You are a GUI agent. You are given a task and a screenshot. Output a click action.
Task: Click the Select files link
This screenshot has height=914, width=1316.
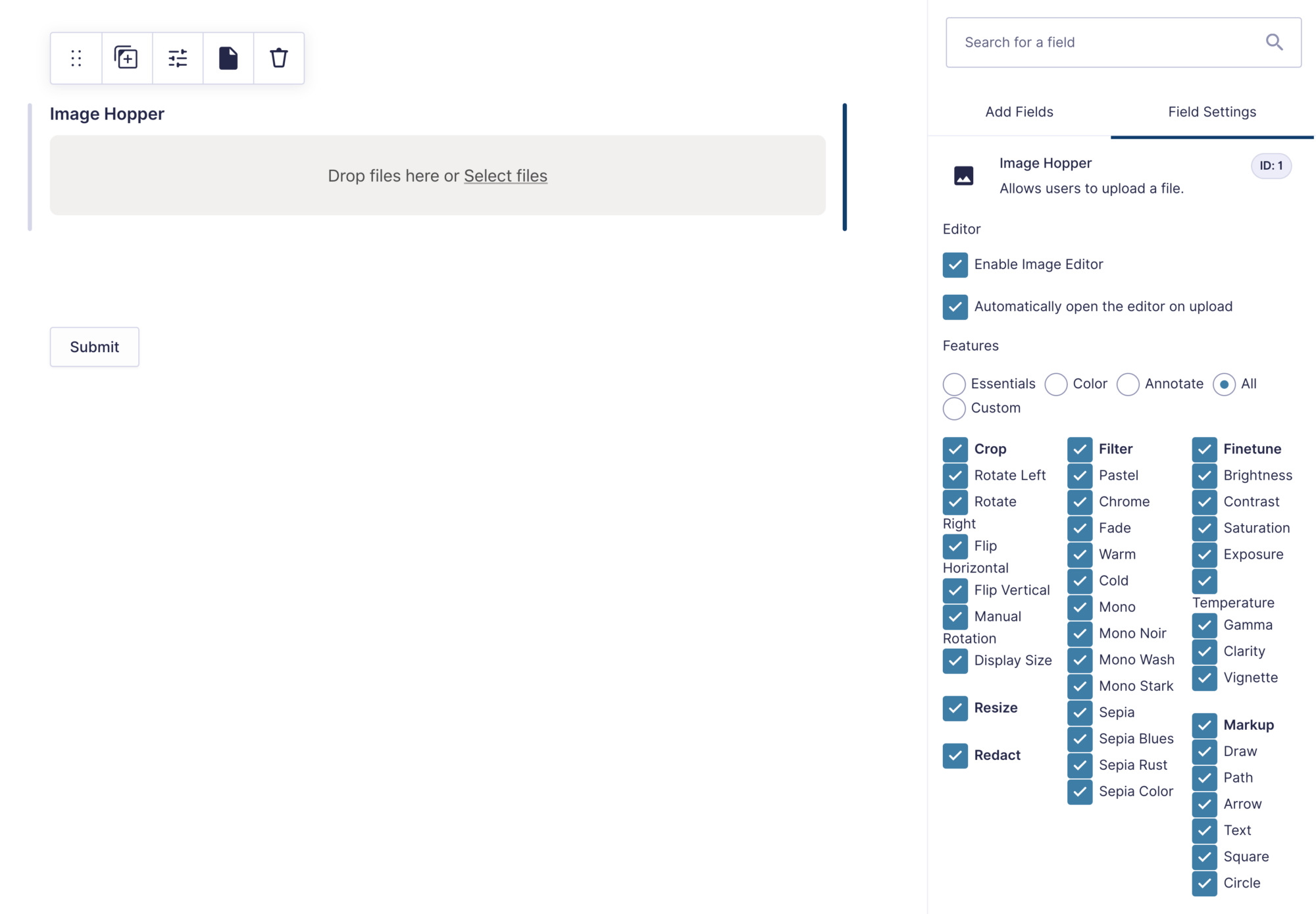click(505, 176)
